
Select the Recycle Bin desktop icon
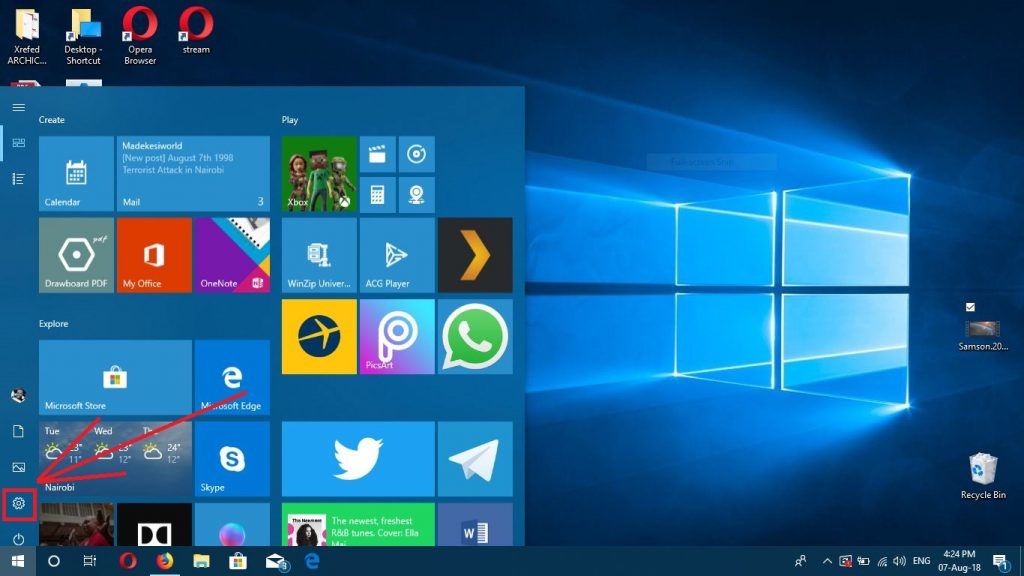[x=983, y=476]
